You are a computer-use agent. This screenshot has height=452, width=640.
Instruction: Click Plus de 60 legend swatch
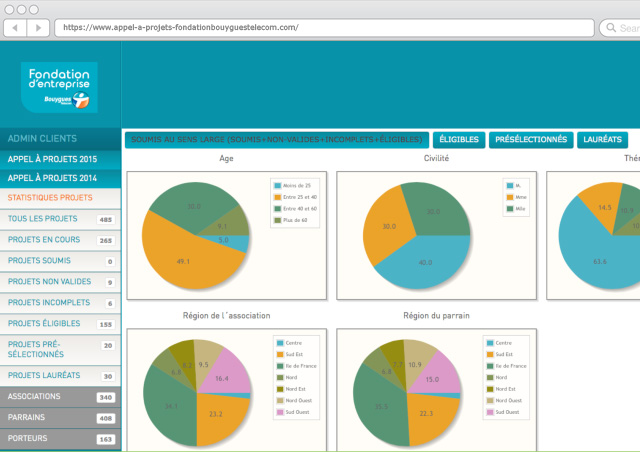coord(278,220)
